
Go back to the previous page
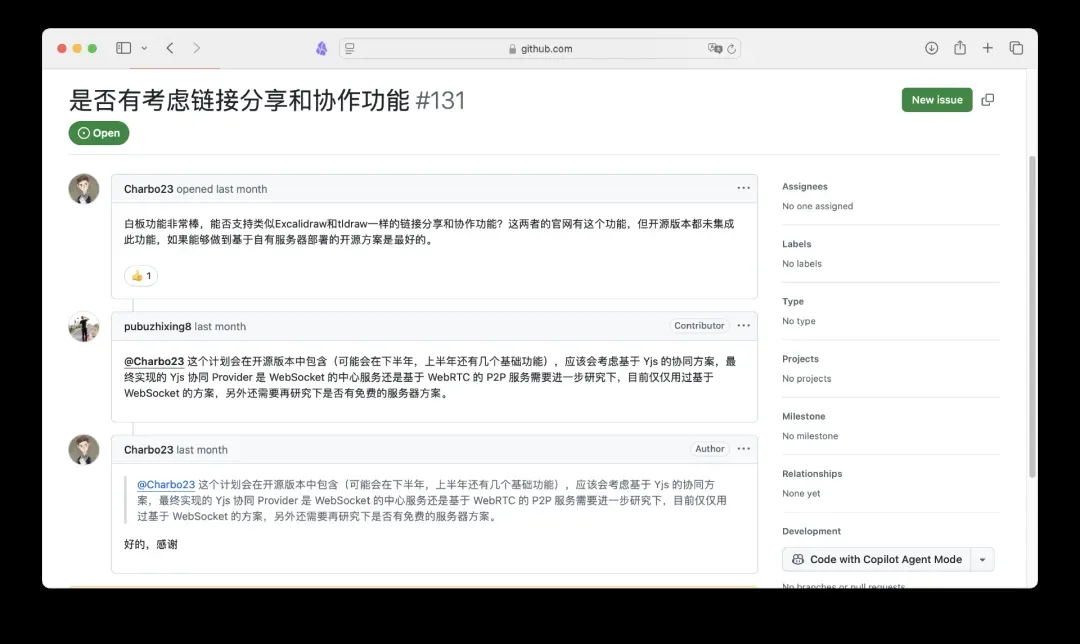(x=170, y=48)
